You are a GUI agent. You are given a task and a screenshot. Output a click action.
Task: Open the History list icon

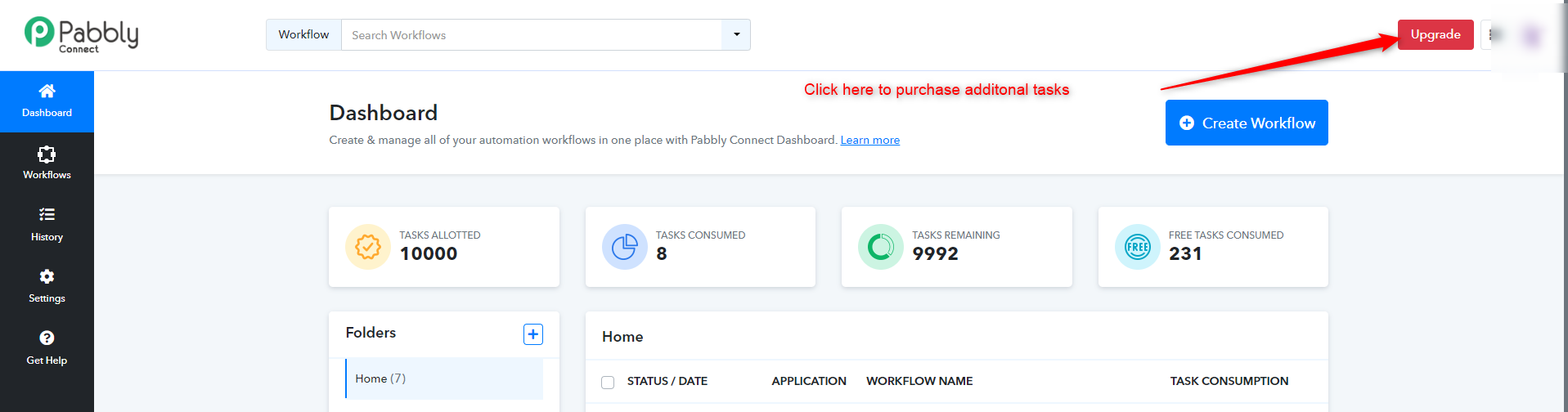(x=47, y=214)
